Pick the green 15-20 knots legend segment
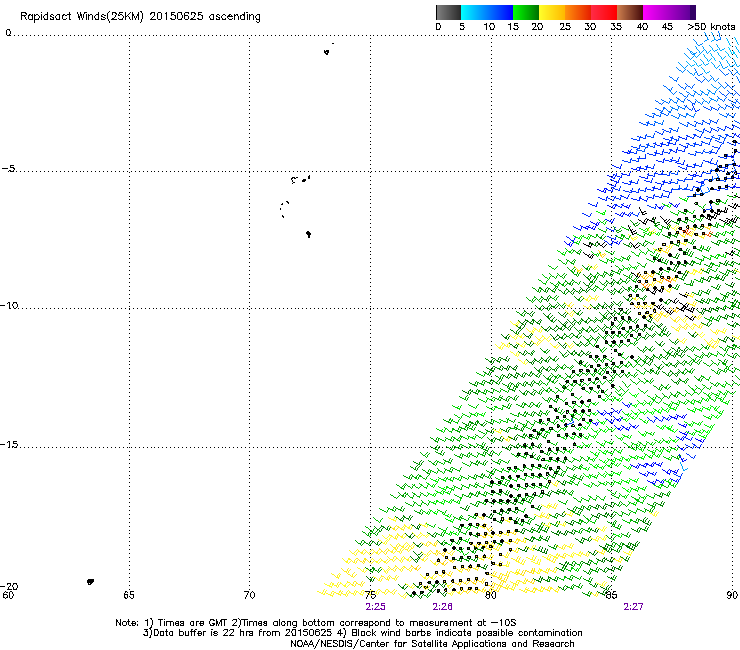Image resolution: width=740 pixels, height=650 pixels. point(526,12)
